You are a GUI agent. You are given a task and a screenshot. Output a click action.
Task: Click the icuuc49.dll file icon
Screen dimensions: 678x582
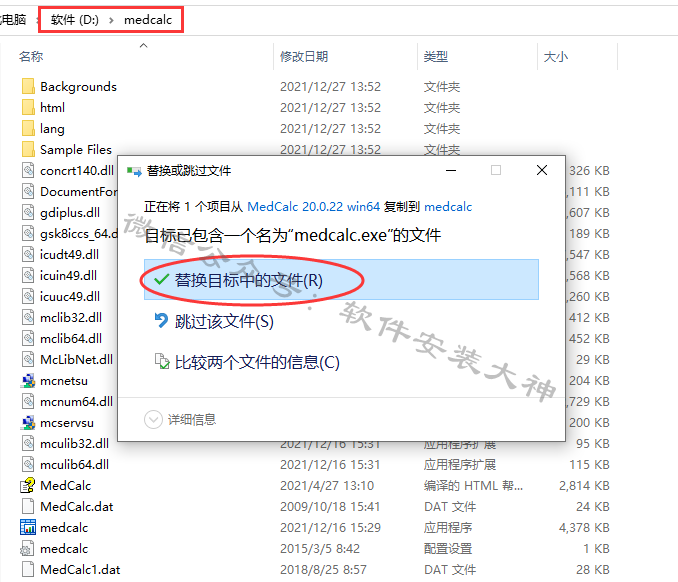(28, 297)
